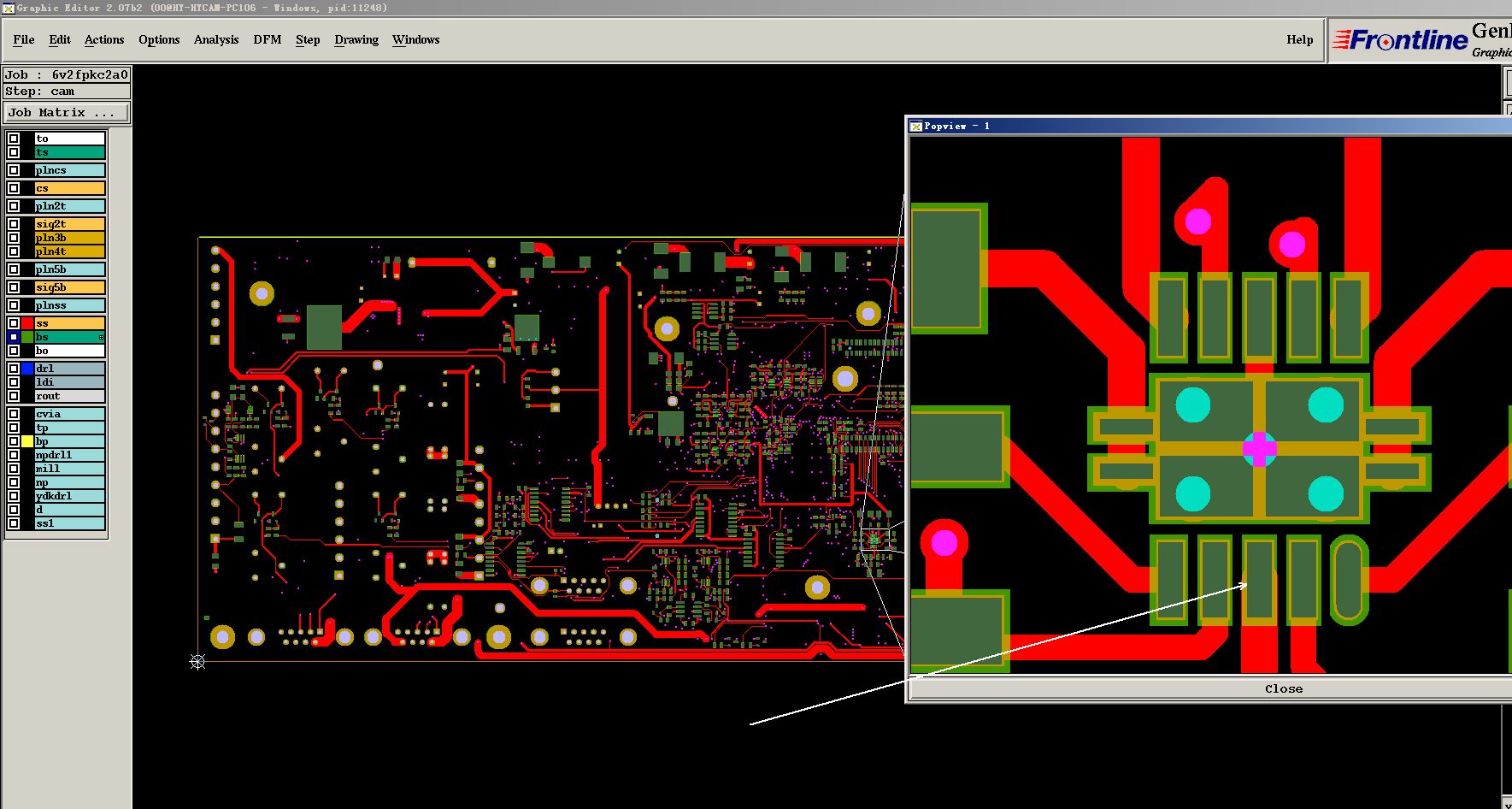Open the Analysis menu

(x=216, y=39)
